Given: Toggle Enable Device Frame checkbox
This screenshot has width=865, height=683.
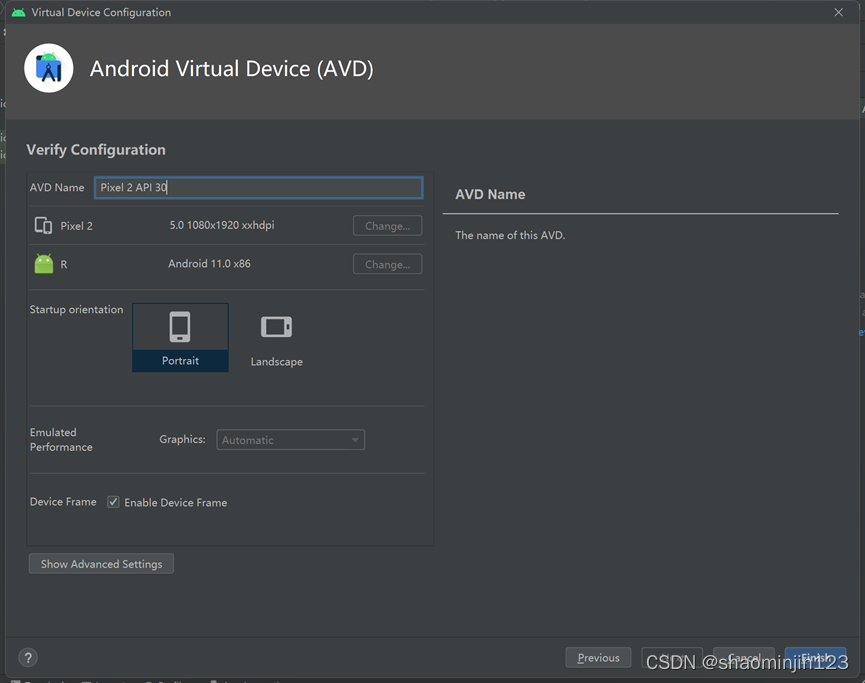Looking at the screenshot, I should coord(113,502).
